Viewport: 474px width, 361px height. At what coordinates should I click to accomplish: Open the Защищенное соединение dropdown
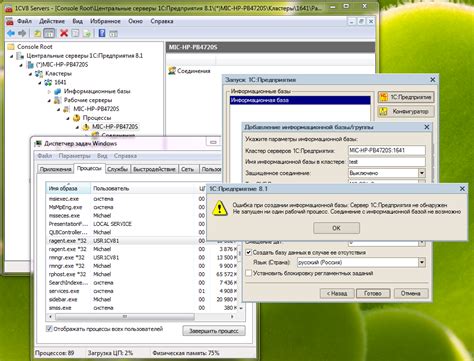422,173
